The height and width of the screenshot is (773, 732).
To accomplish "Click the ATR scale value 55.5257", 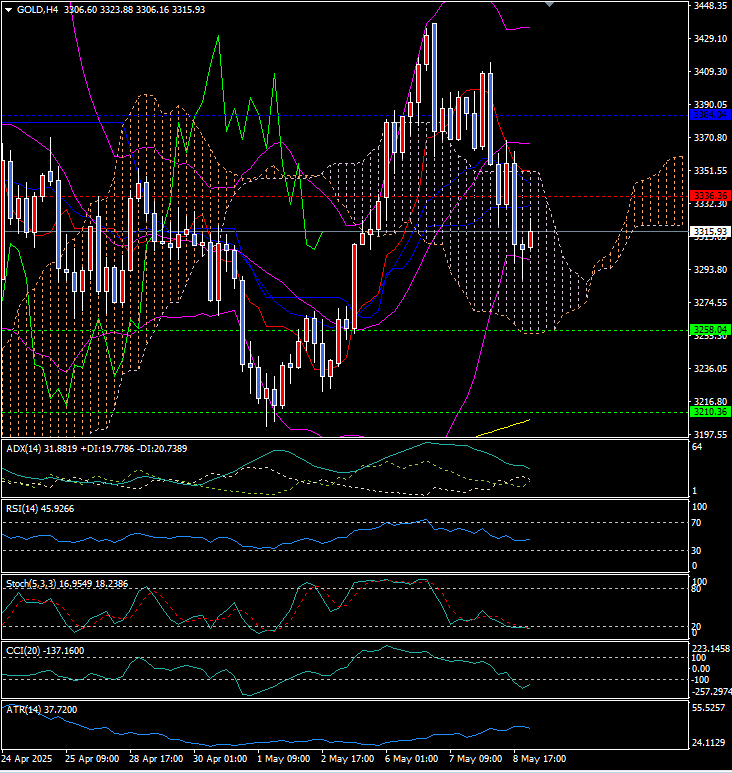I will 709,708.
